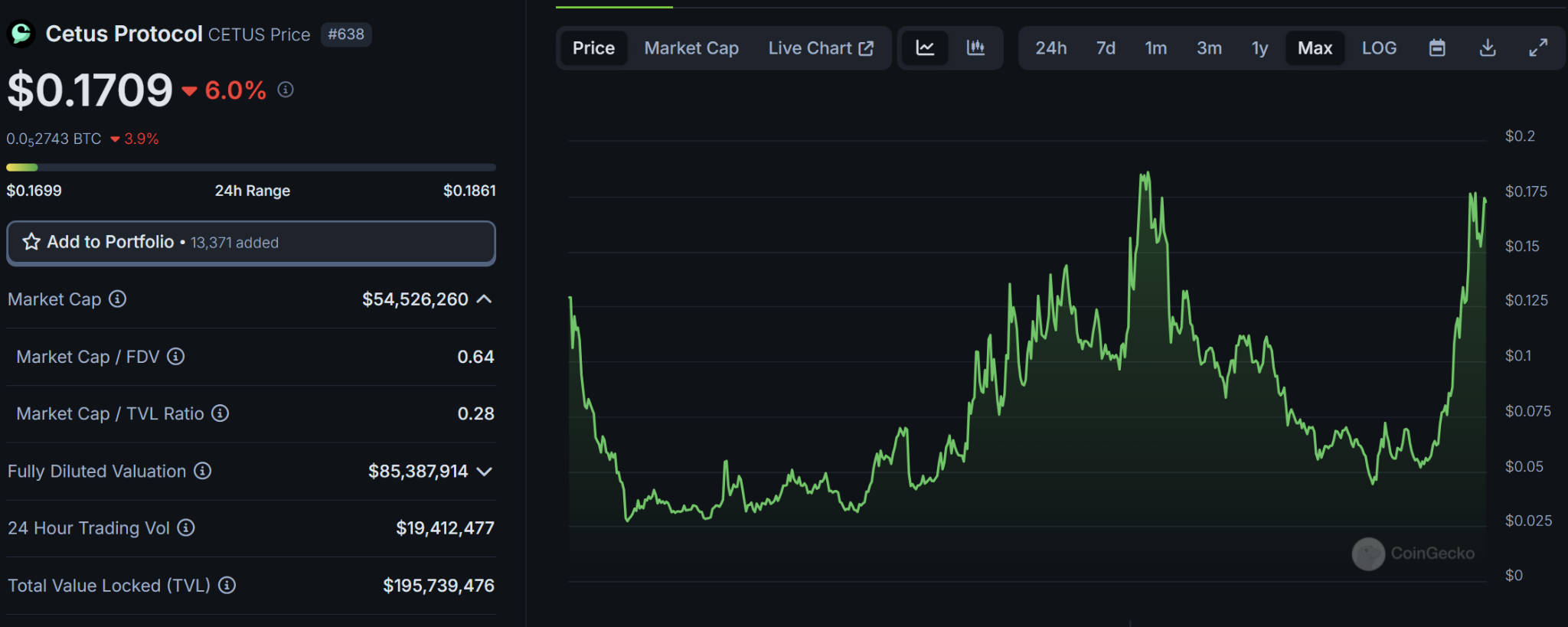1568x627 pixels.
Task: Collapse the Market Cap details chevron
Action: tap(484, 299)
